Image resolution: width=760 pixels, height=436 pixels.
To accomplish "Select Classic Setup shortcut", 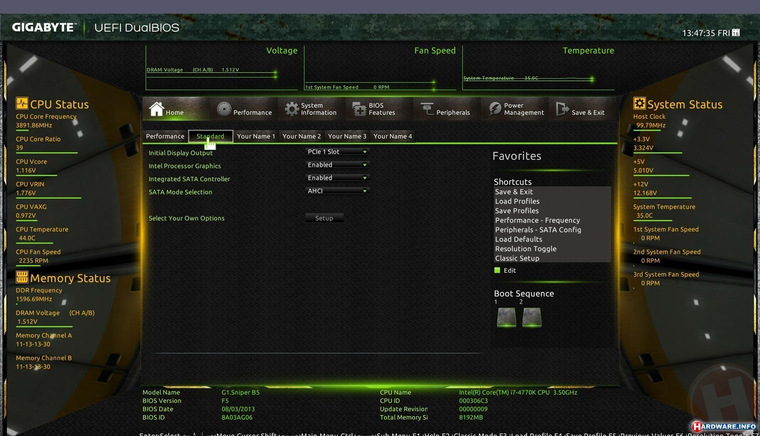I will 517,258.
